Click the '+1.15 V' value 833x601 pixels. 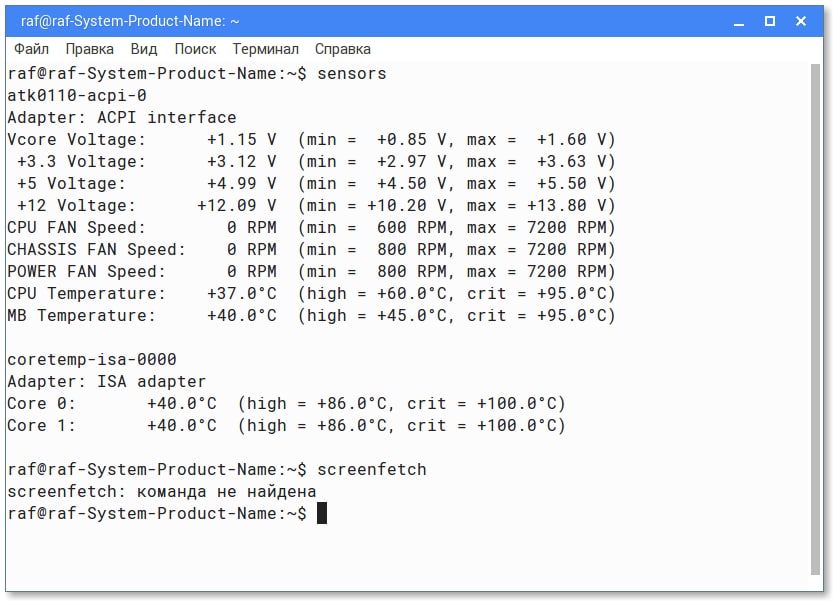pos(242,139)
